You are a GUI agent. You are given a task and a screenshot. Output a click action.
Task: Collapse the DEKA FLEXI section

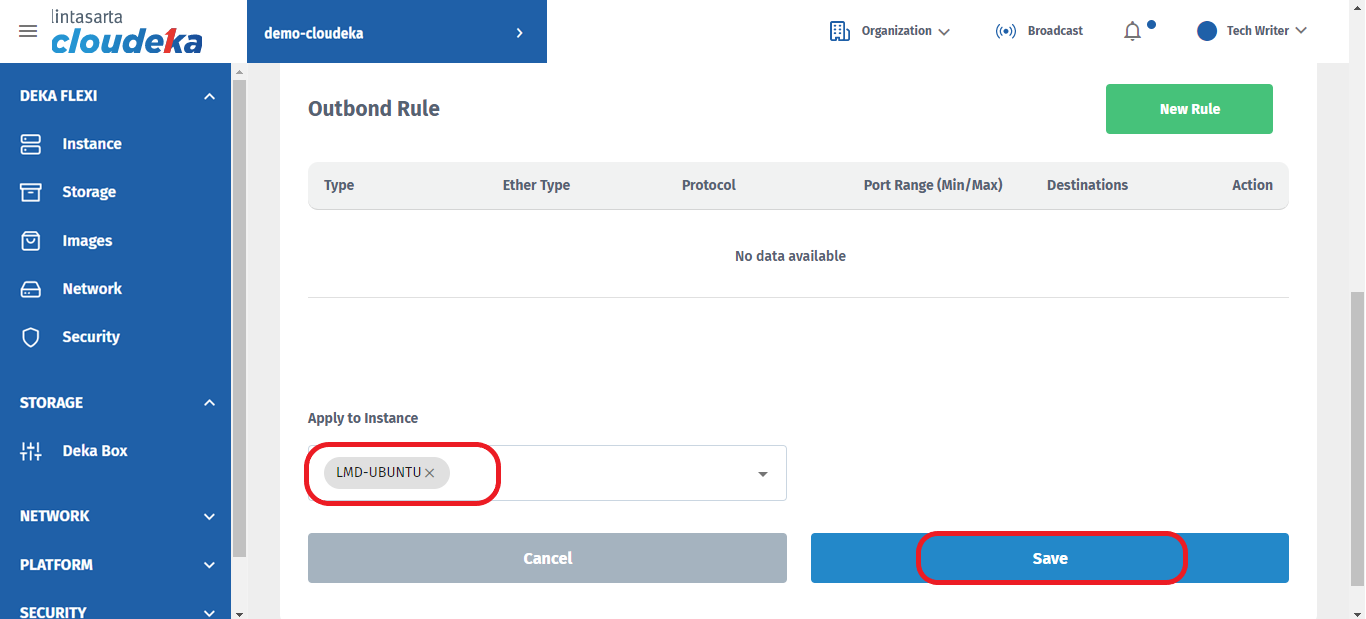coord(209,96)
